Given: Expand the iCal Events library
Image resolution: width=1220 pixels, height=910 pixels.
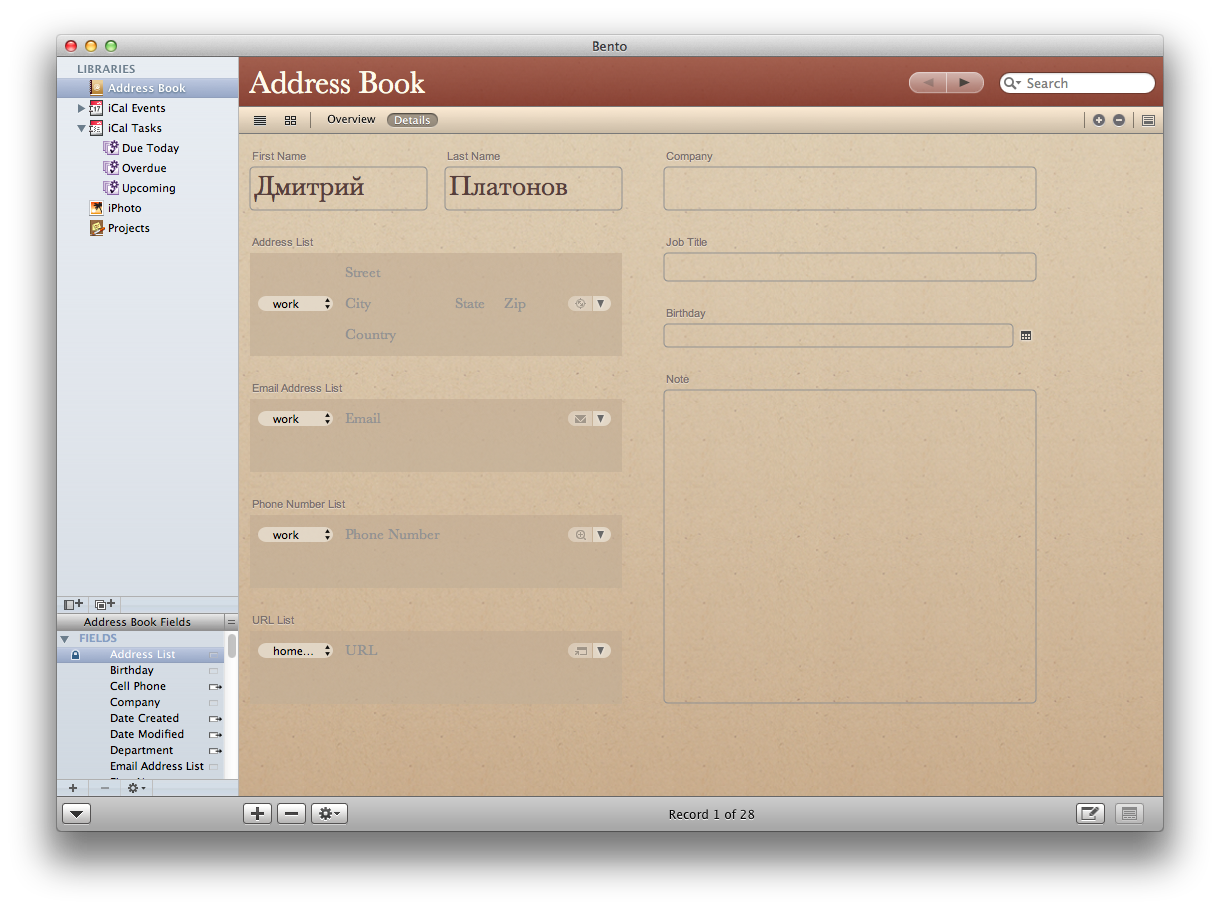Looking at the screenshot, I should (x=82, y=108).
